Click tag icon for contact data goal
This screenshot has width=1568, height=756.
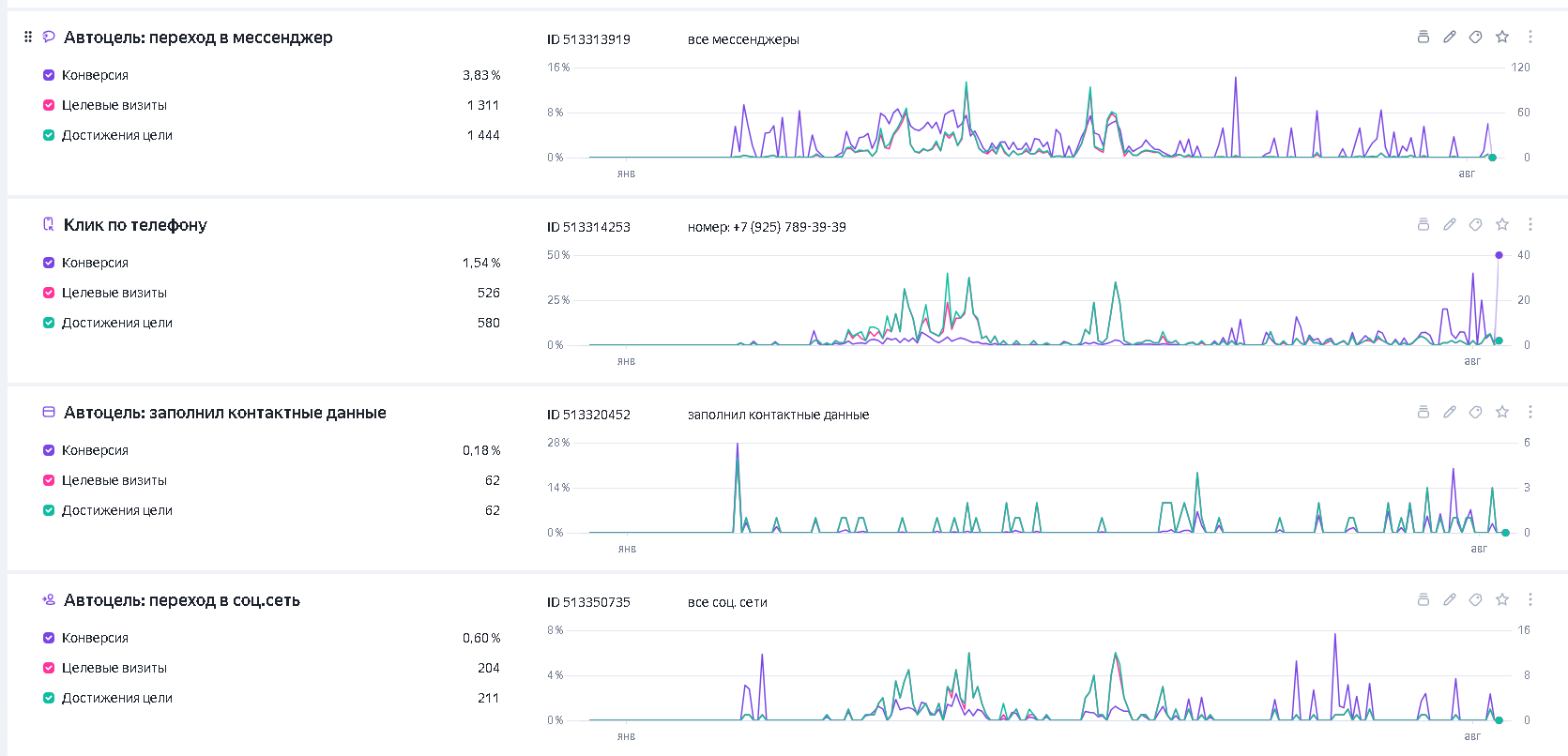[1476, 412]
